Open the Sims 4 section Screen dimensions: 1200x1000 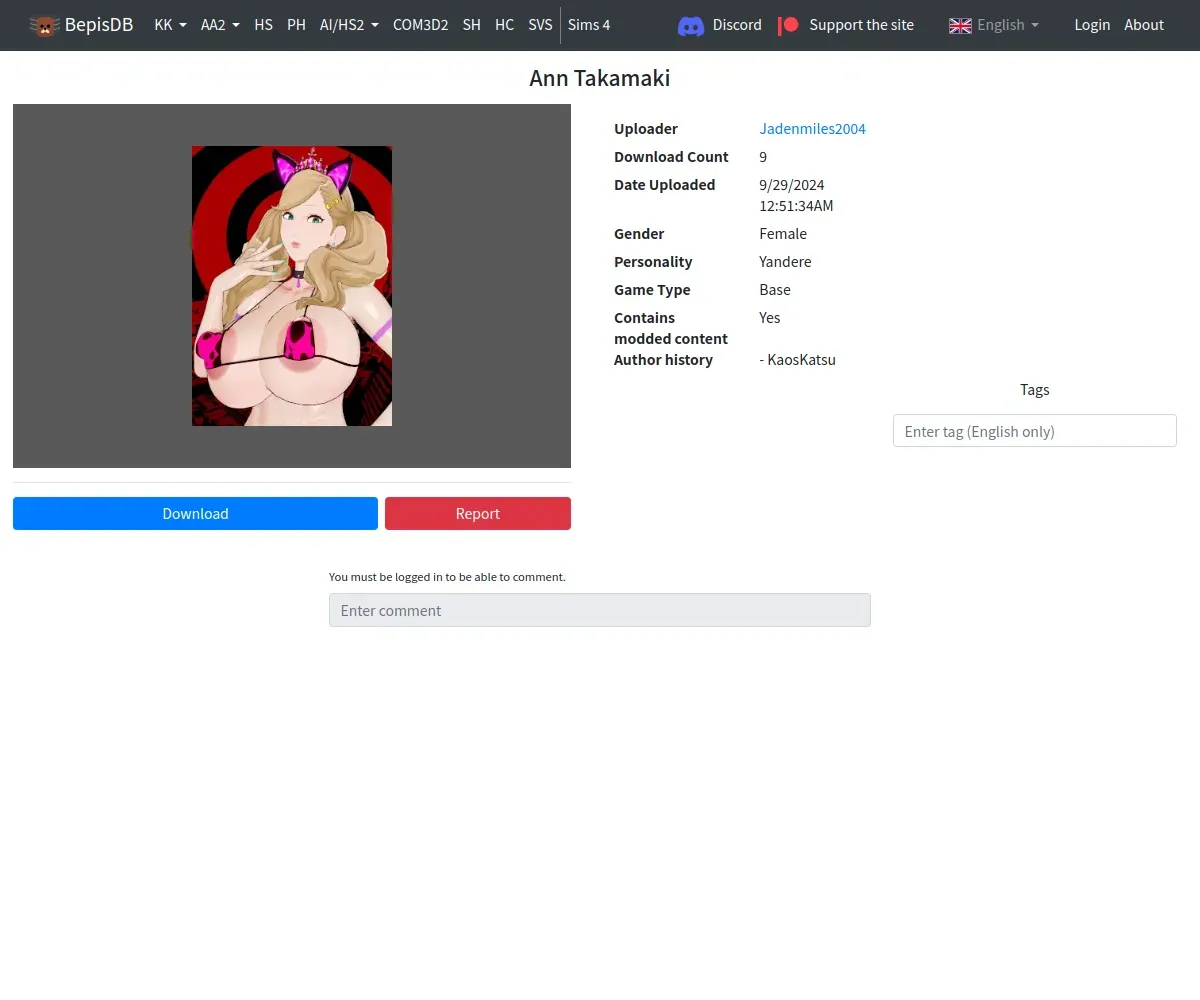tap(589, 25)
